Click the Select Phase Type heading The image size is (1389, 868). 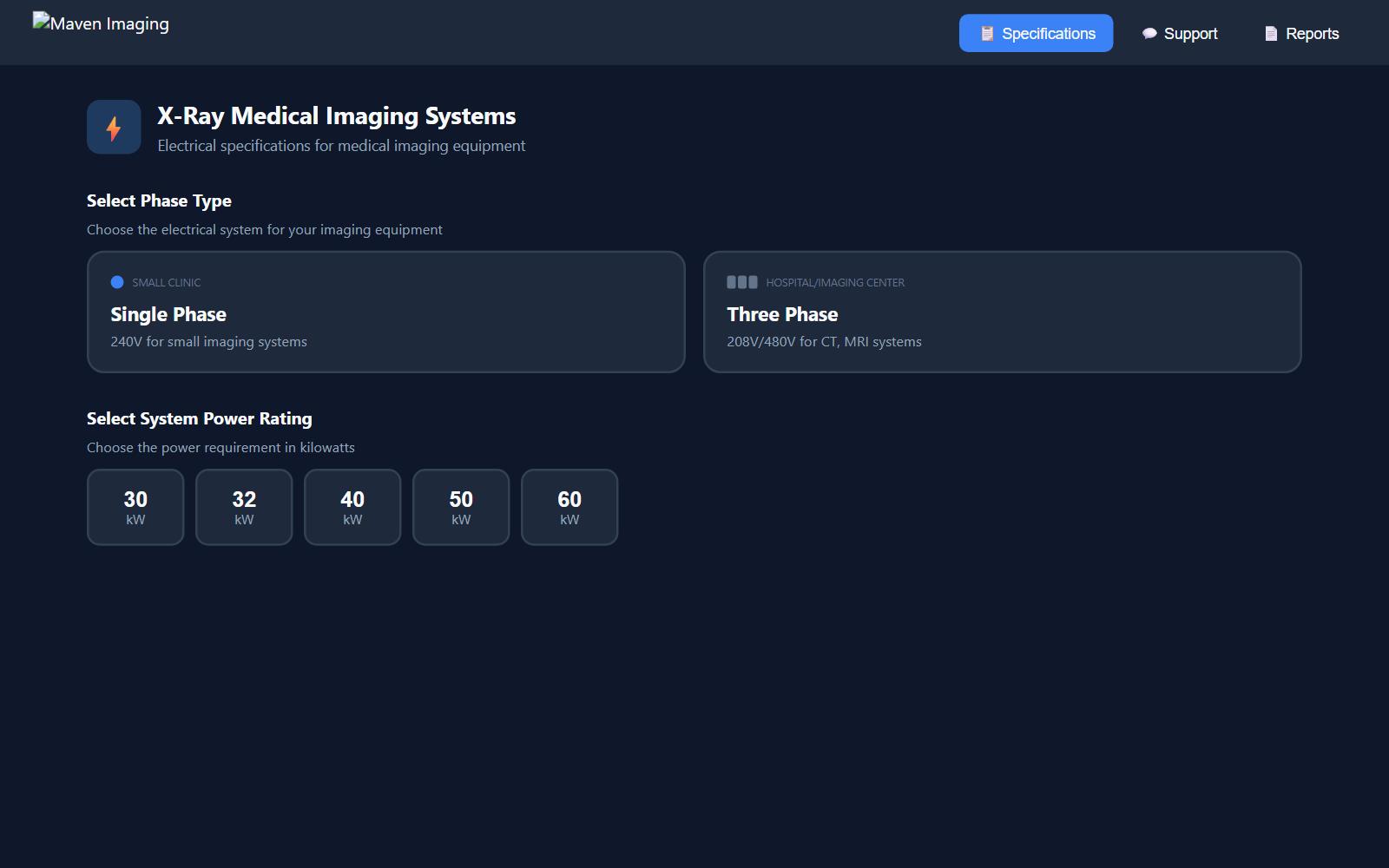coord(159,201)
